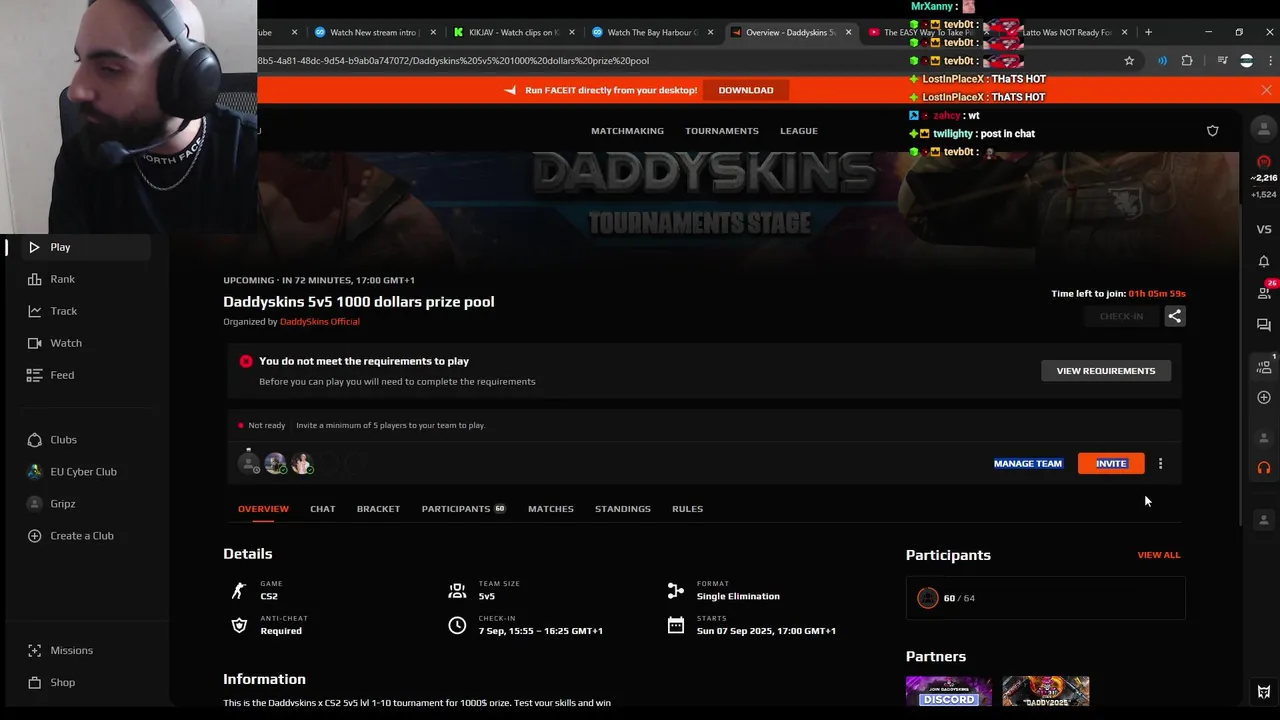This screenshot has width=1280, height=720.
Task: Click the 60 / 64 participants count
Action: [x=959, y=598]
